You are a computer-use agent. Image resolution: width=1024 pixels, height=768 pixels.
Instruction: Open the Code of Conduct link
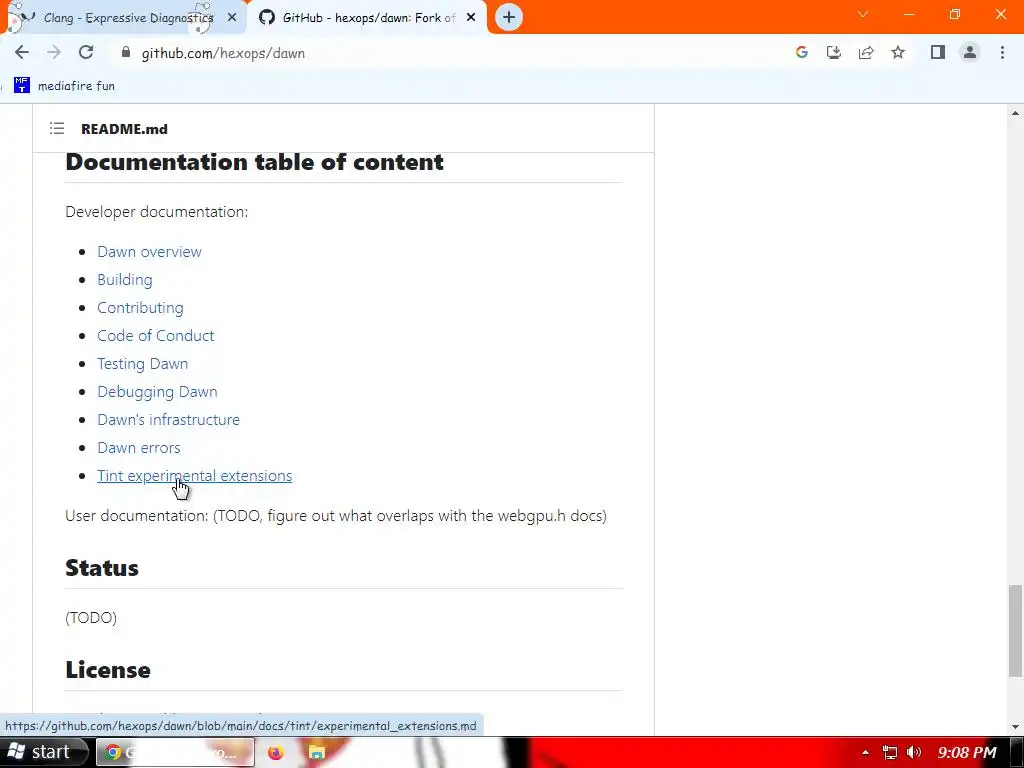pyautogui.click(x=155, y=336)
